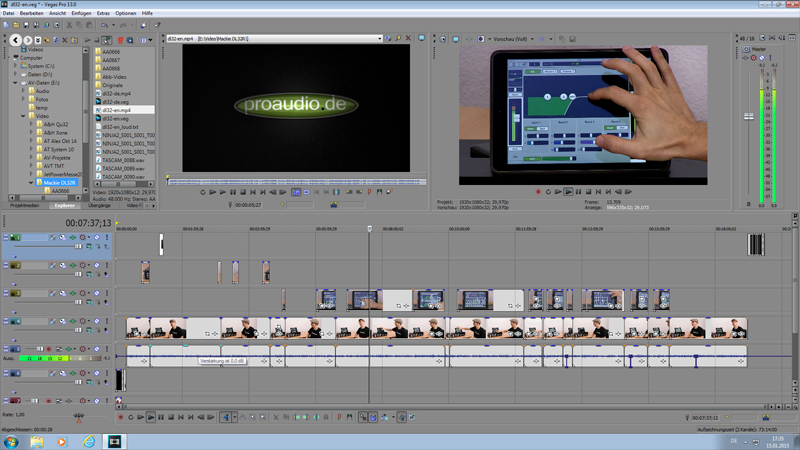
Task: Open the trimmer file path dropdown
Action: click(x=380, y=39)
